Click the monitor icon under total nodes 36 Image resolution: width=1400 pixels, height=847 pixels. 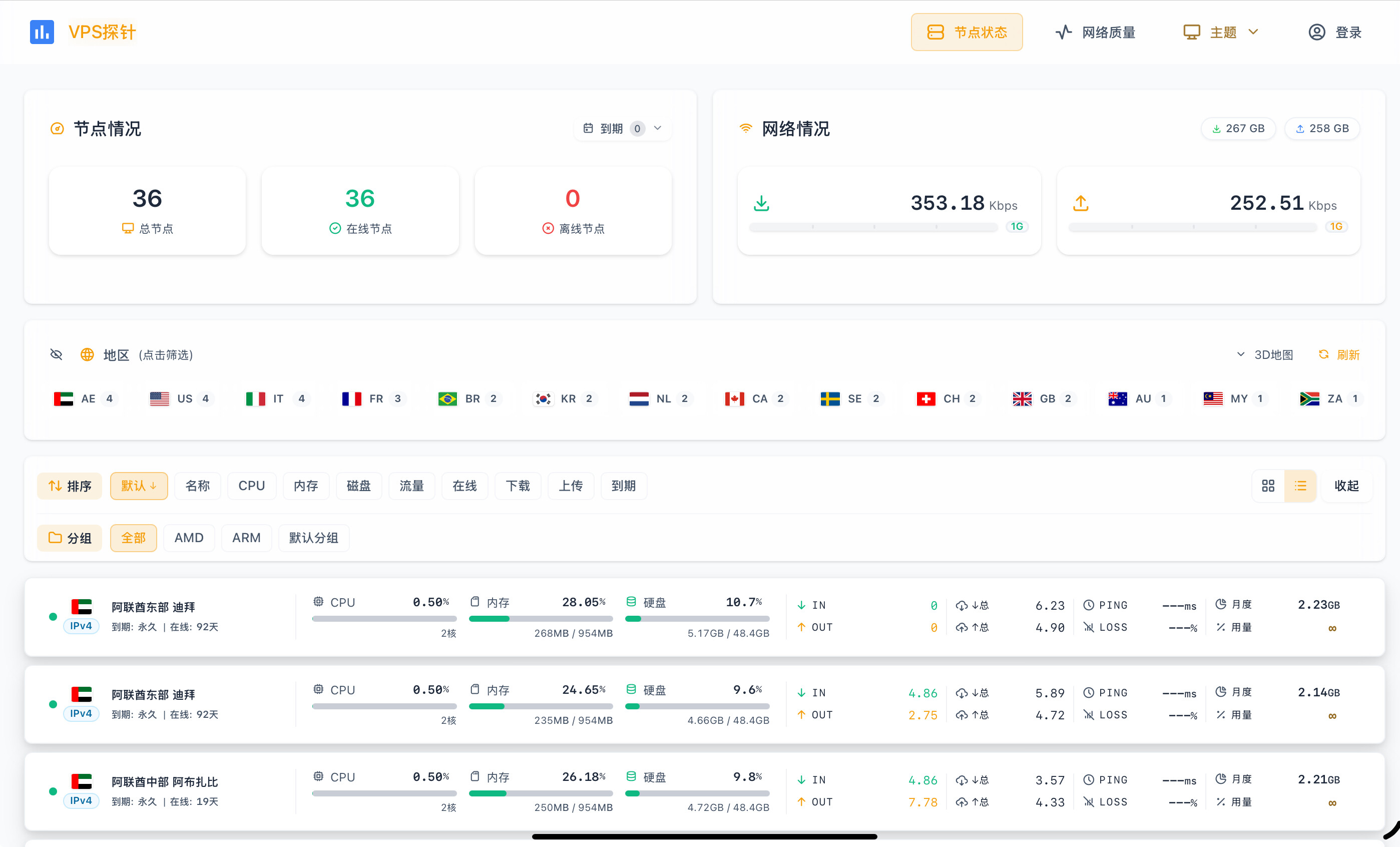coord(128,228)
